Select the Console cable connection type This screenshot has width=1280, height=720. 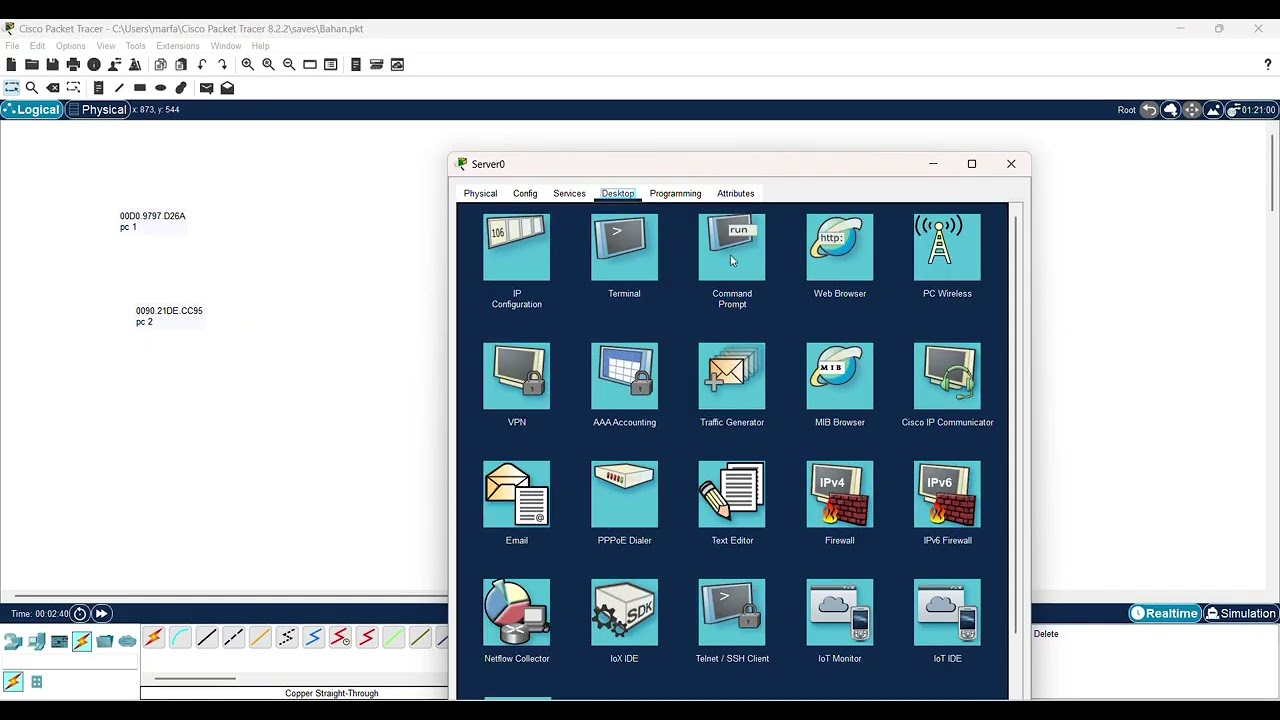[x=180, y=637]
